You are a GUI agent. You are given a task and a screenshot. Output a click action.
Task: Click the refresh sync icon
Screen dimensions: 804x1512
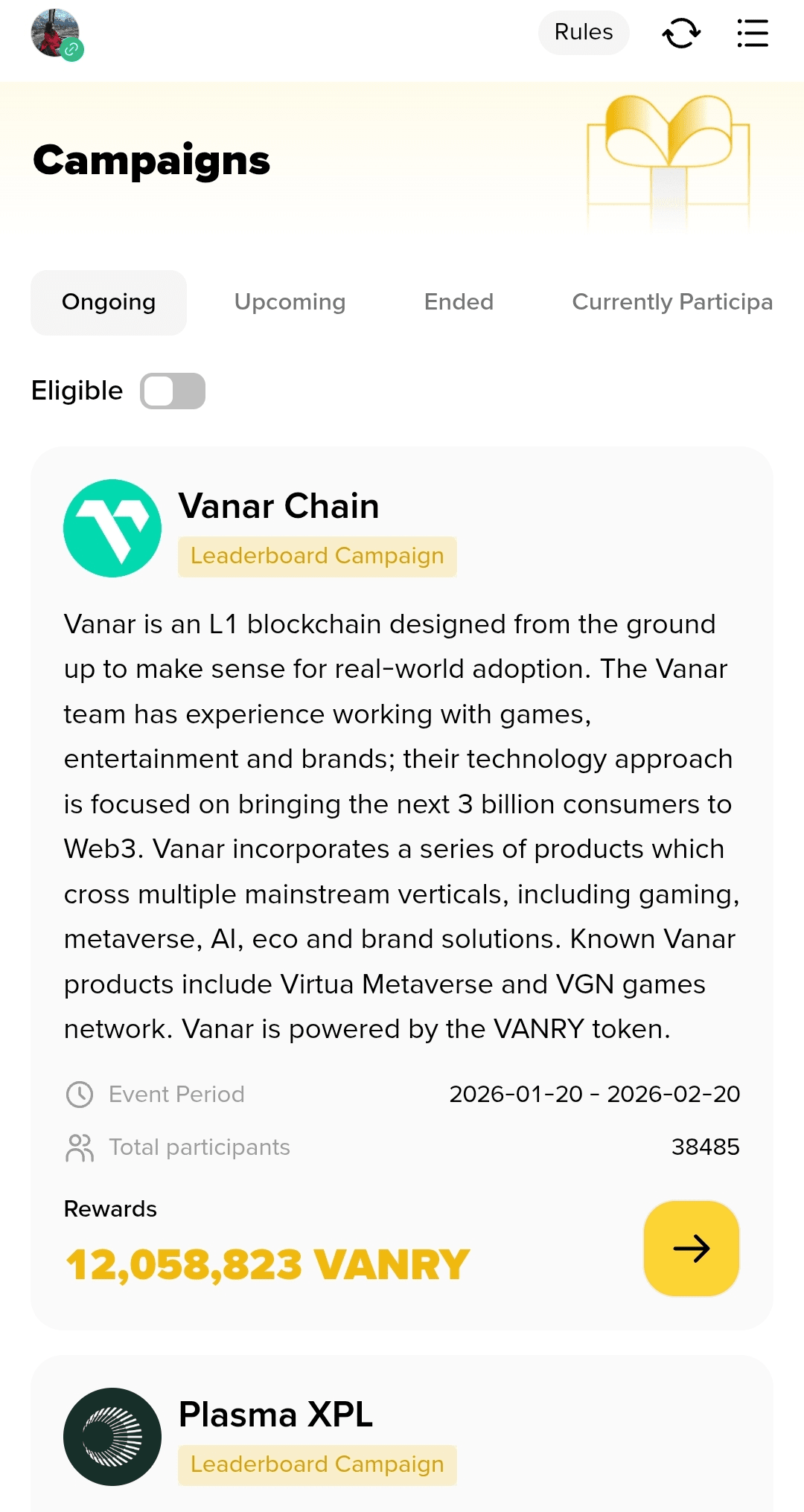(x=681, y=33)
